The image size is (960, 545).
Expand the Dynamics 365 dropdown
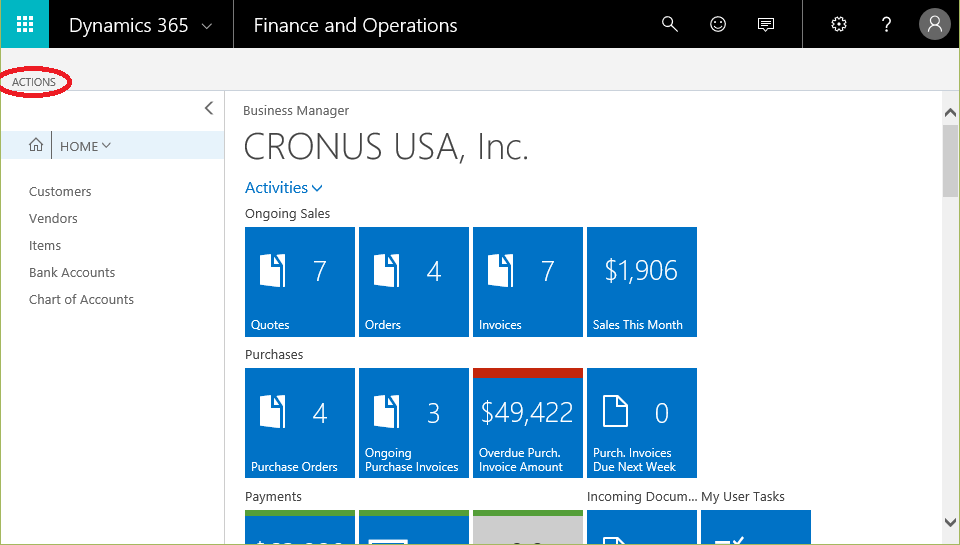pos(207,26)
